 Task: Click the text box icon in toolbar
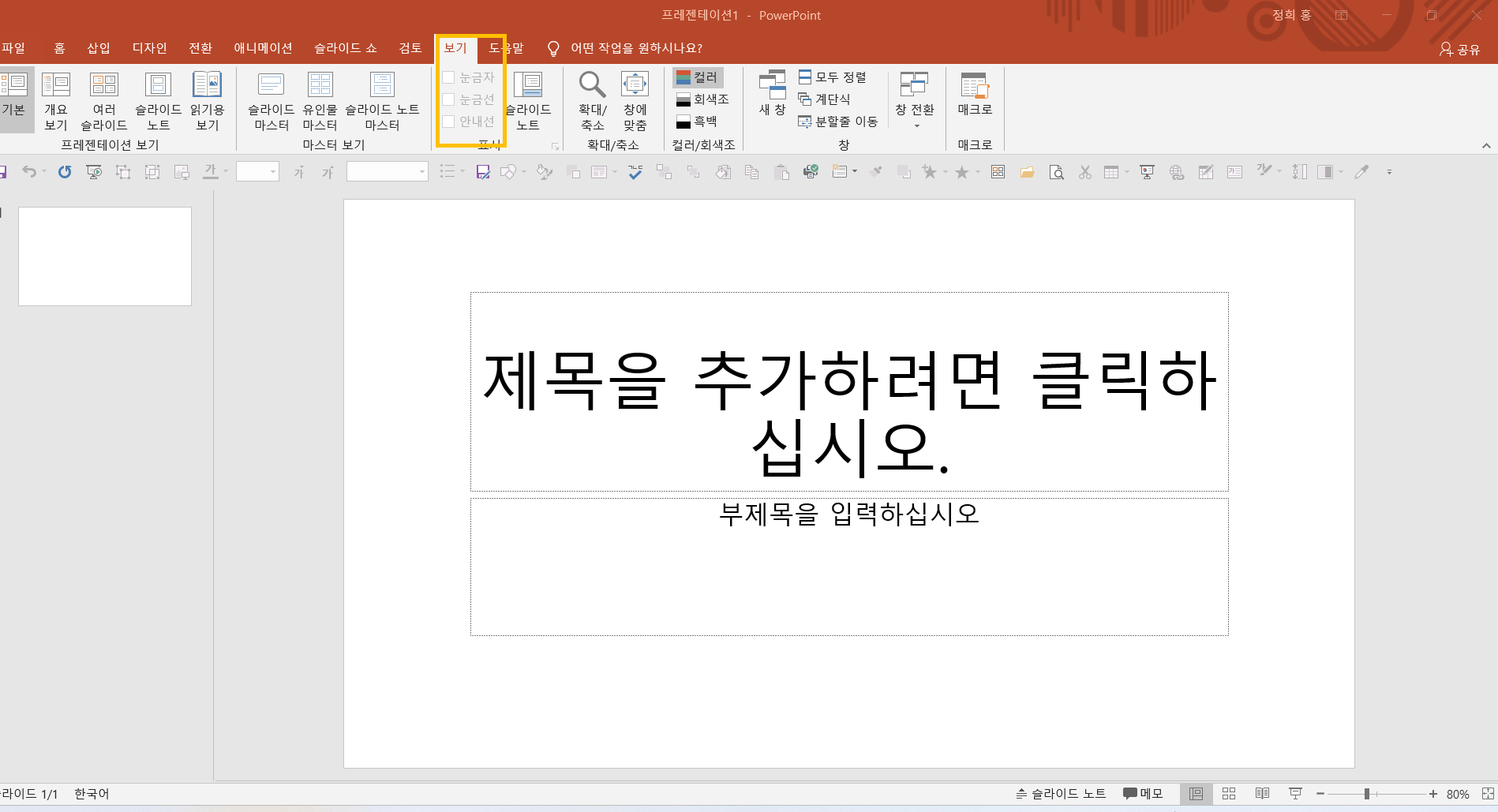point(1235,172)
